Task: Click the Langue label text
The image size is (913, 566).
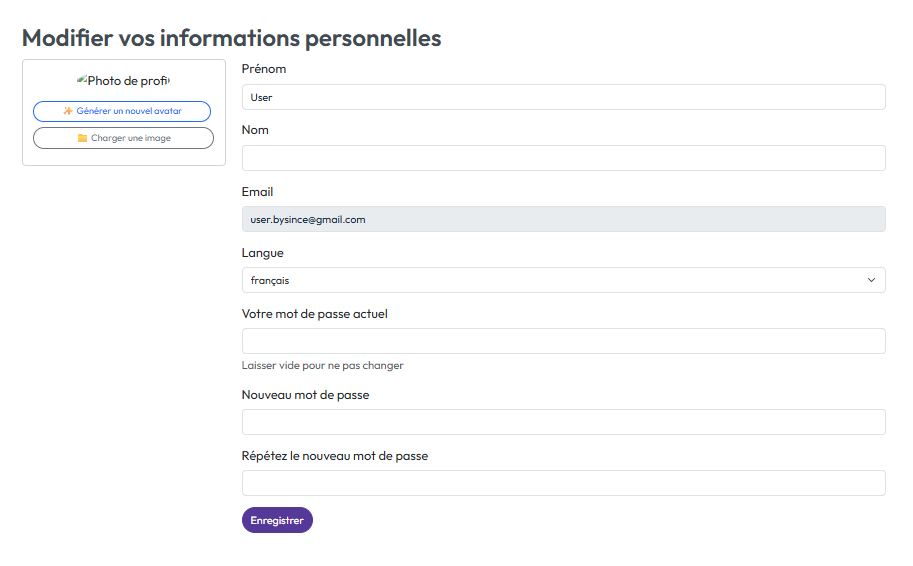Action: coord(262,253)
